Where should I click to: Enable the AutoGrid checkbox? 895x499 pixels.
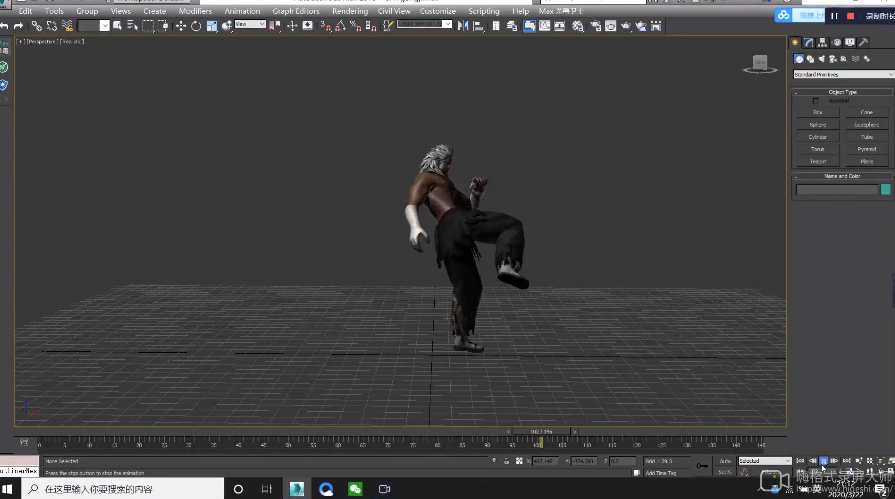[x=816, y=101]
